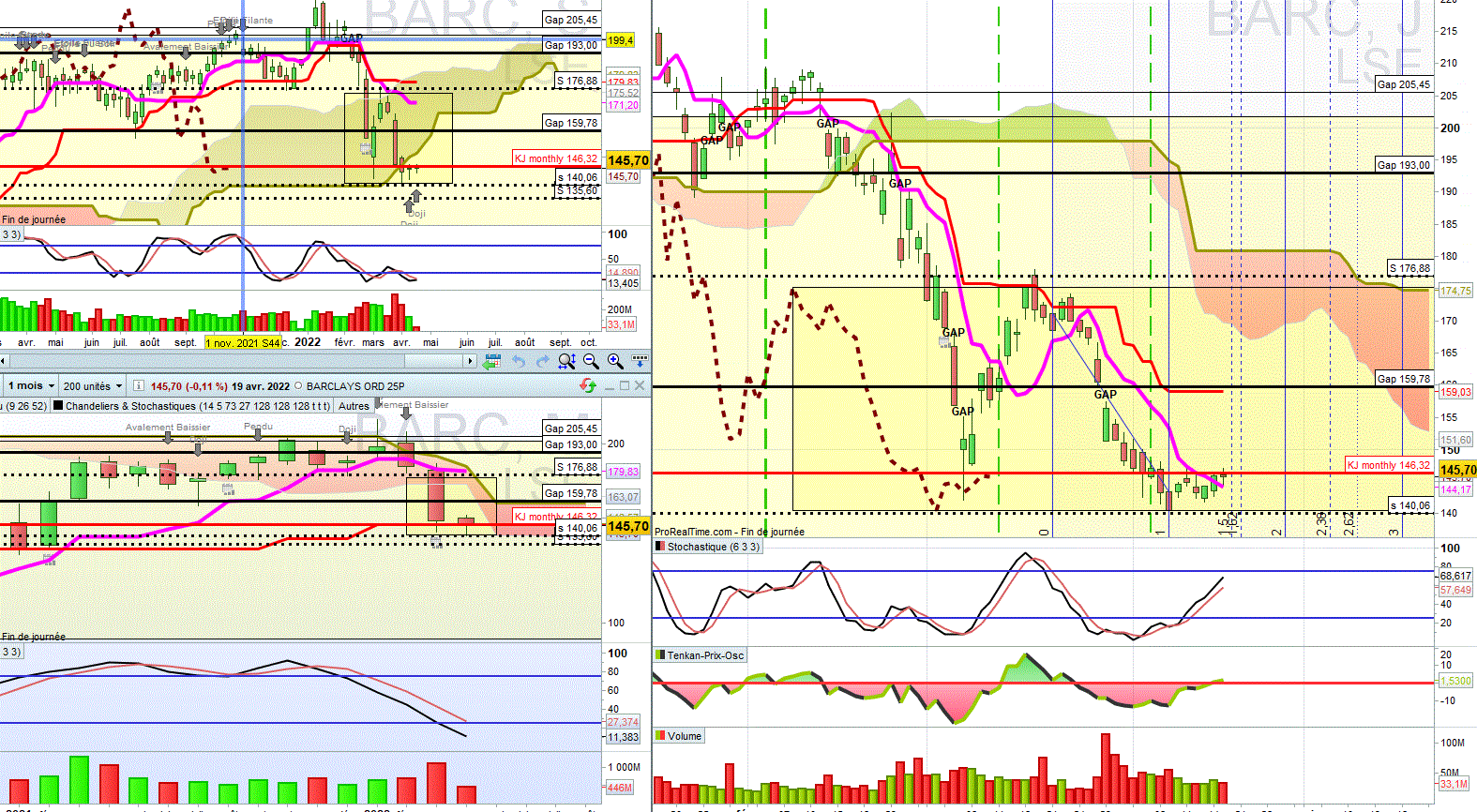
Task: Click the black icon beside Chandeliers & Stochastiques
Action: point(58,406)
